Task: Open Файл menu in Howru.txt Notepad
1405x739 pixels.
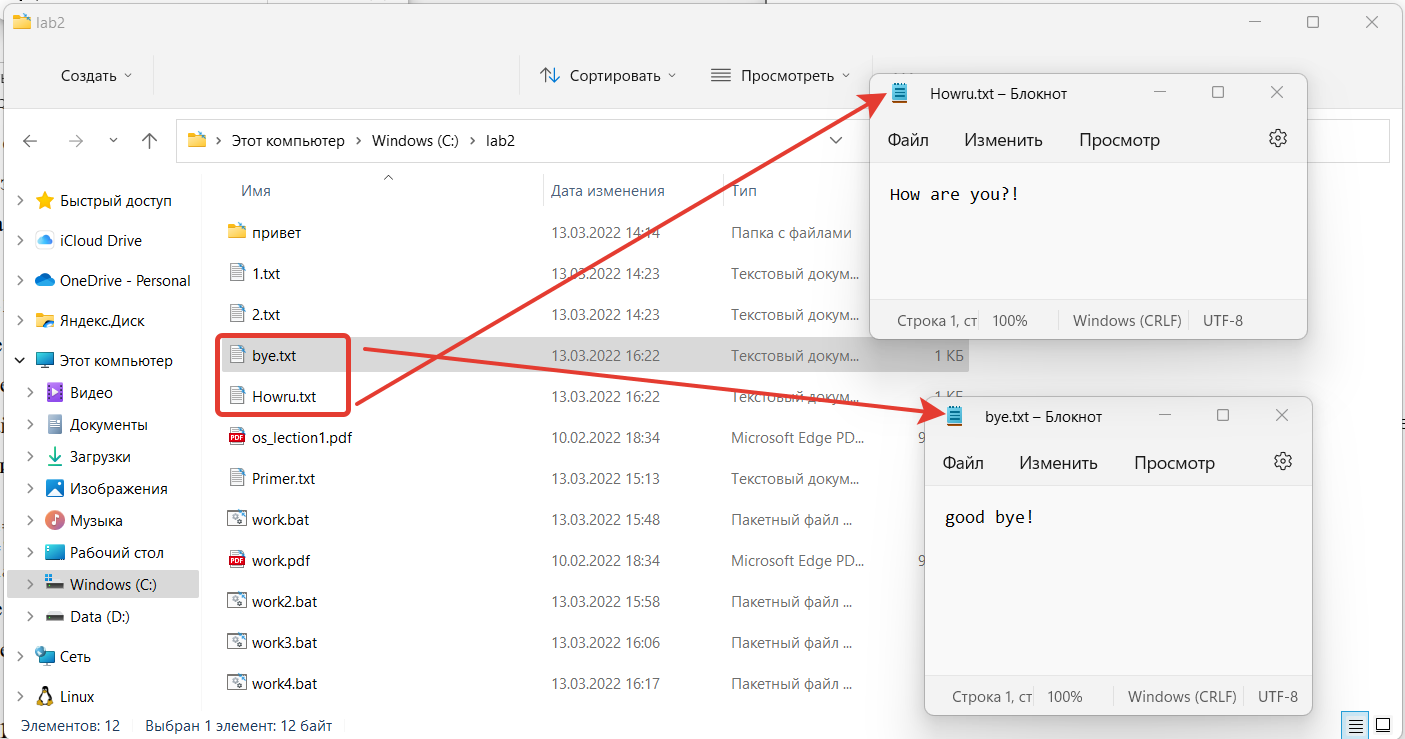Action: [x=908, y=139]
